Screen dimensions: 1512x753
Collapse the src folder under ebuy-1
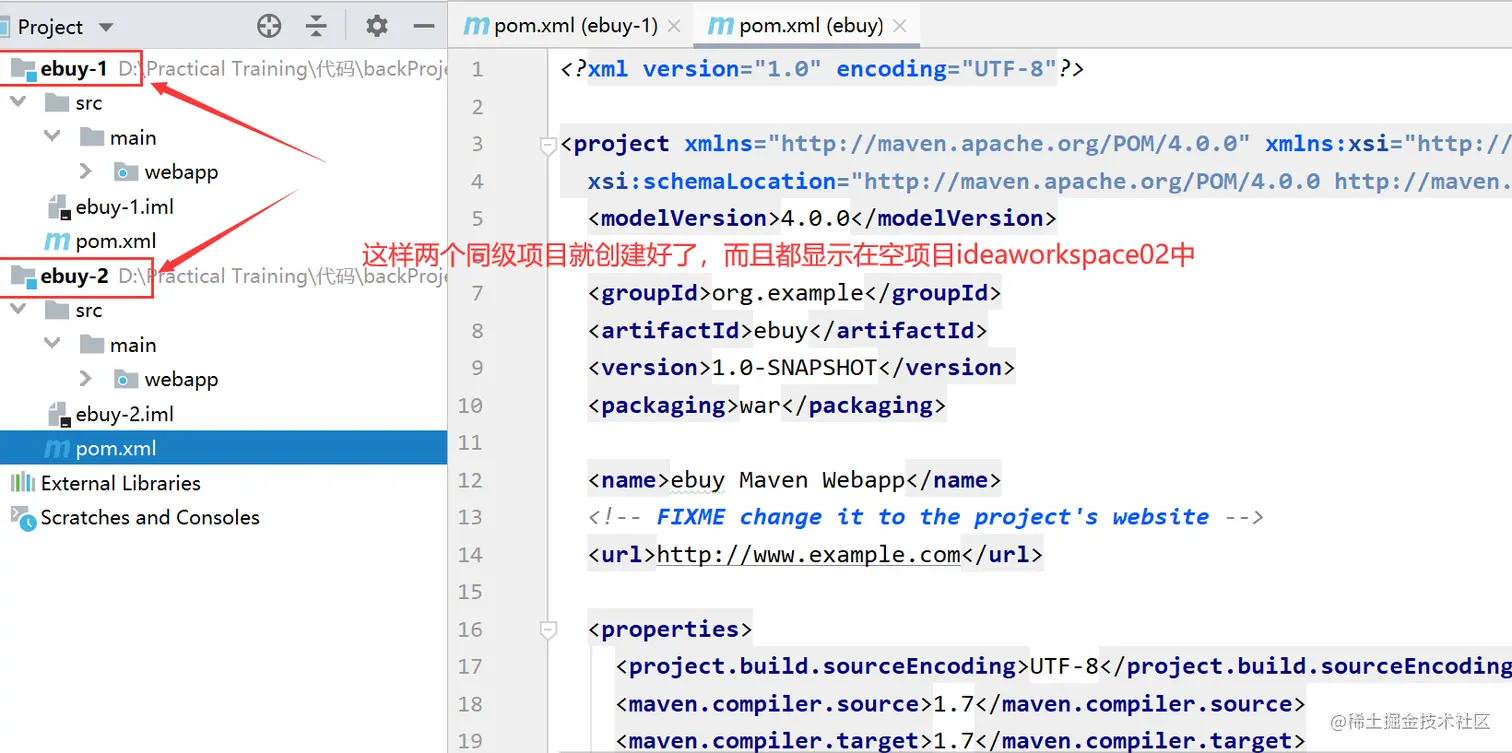(x=17, y=103)
